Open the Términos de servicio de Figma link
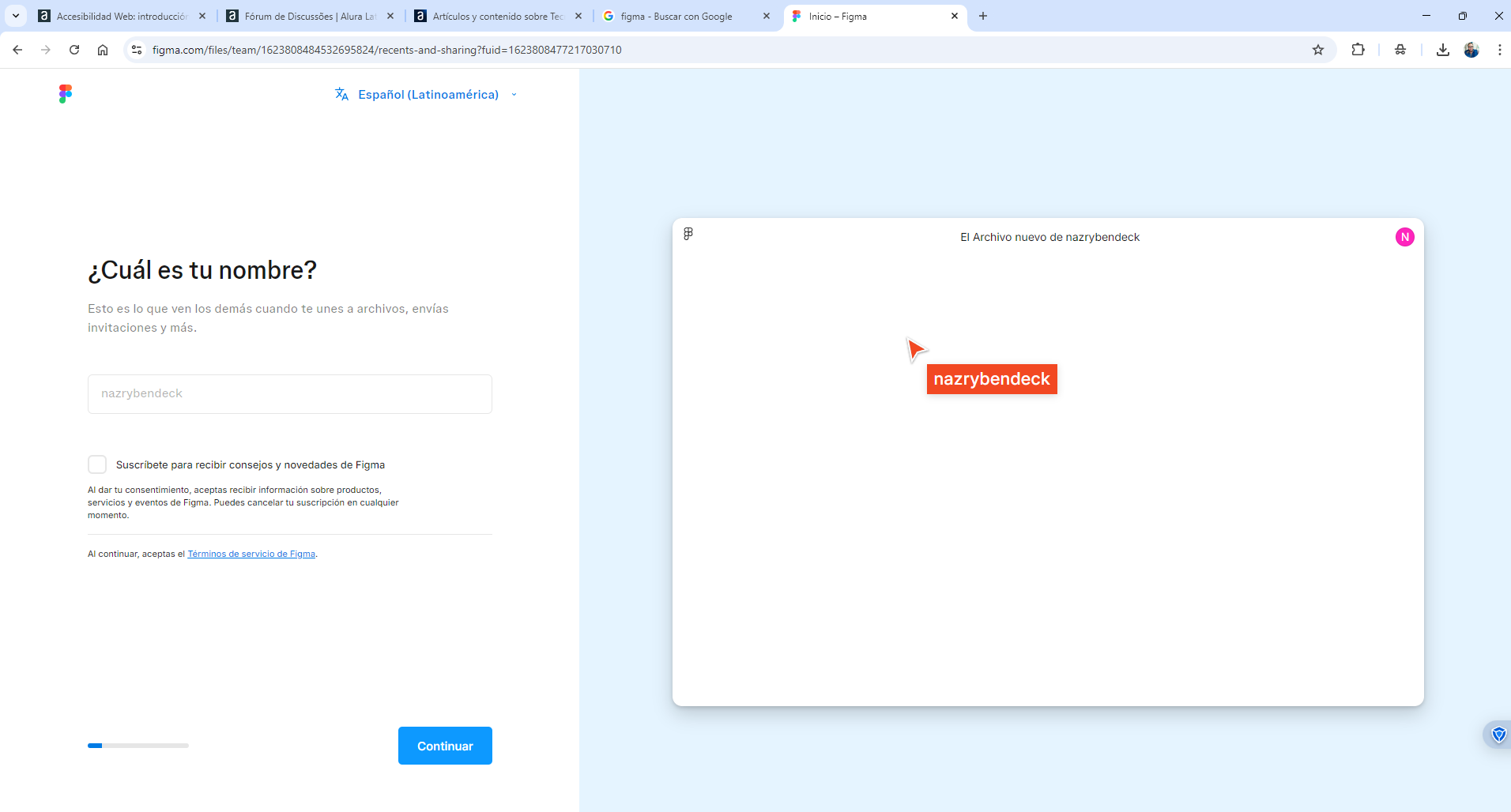Image resolution: width=1511 pixels, height=812 pixels. click(251, 554)
